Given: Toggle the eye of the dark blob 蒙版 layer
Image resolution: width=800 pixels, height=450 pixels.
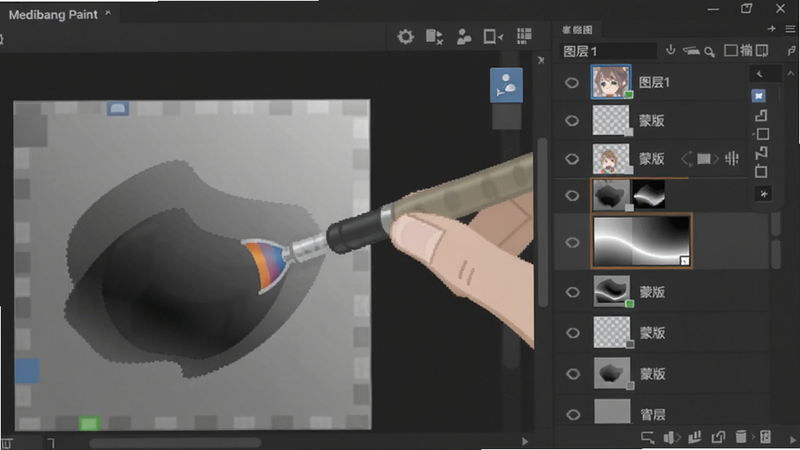Looking at the screenshot, I should [572, 374].
